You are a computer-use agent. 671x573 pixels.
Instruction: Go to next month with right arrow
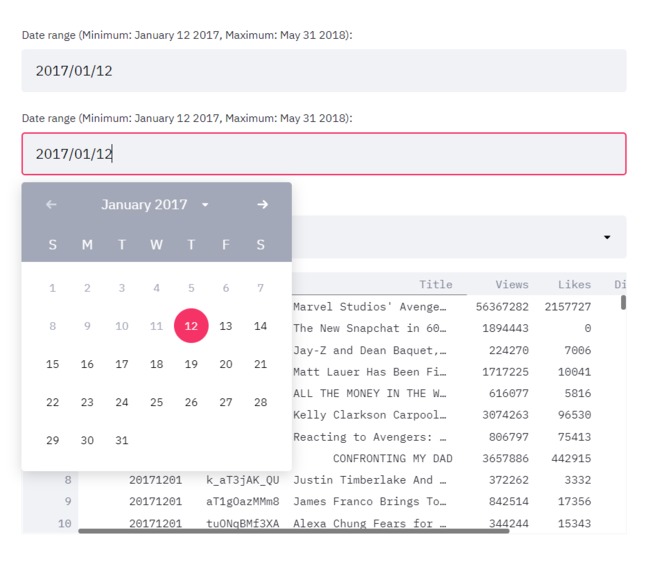coord(262,205)
